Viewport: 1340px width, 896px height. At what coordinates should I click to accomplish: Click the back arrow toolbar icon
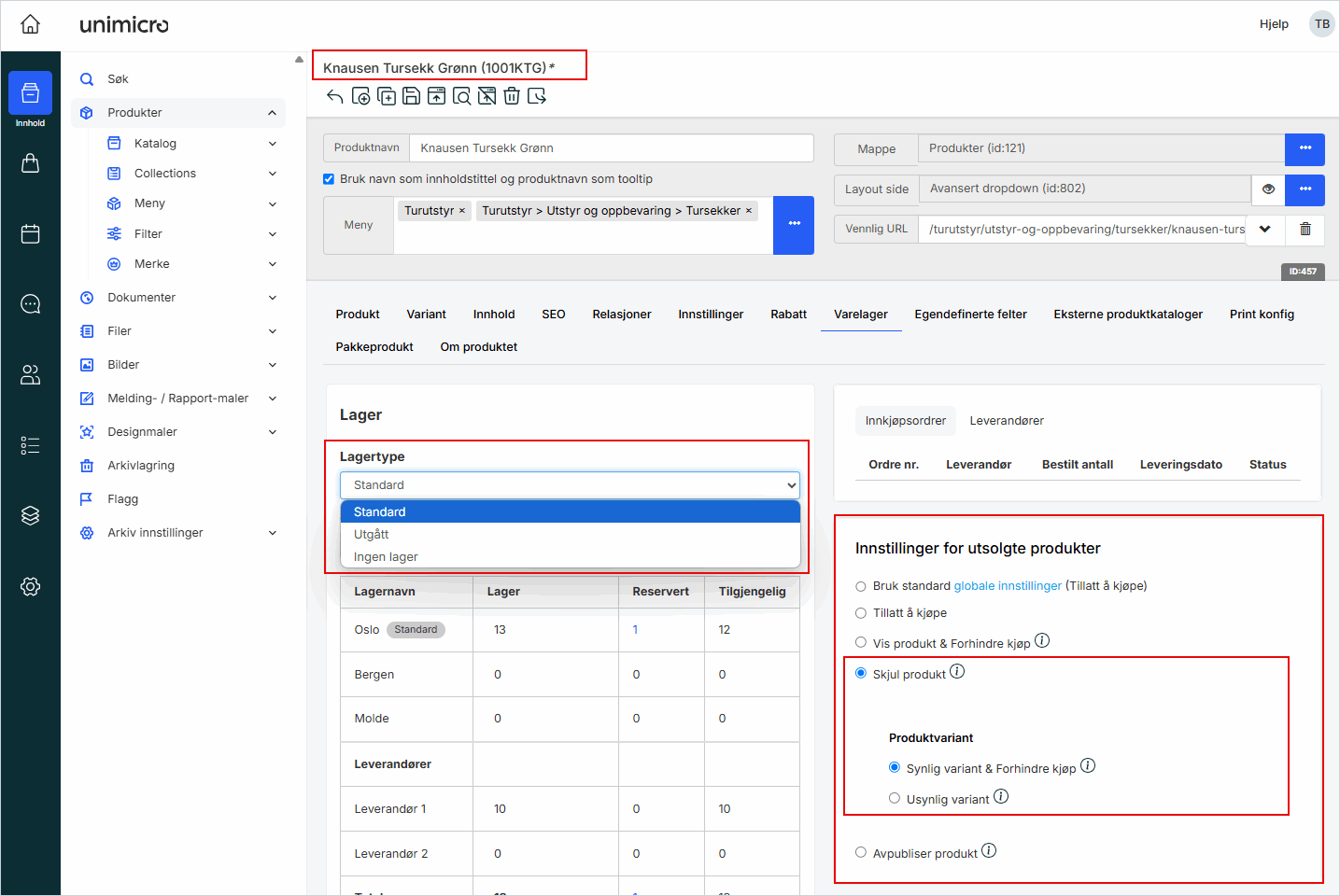tap(335, 96)
